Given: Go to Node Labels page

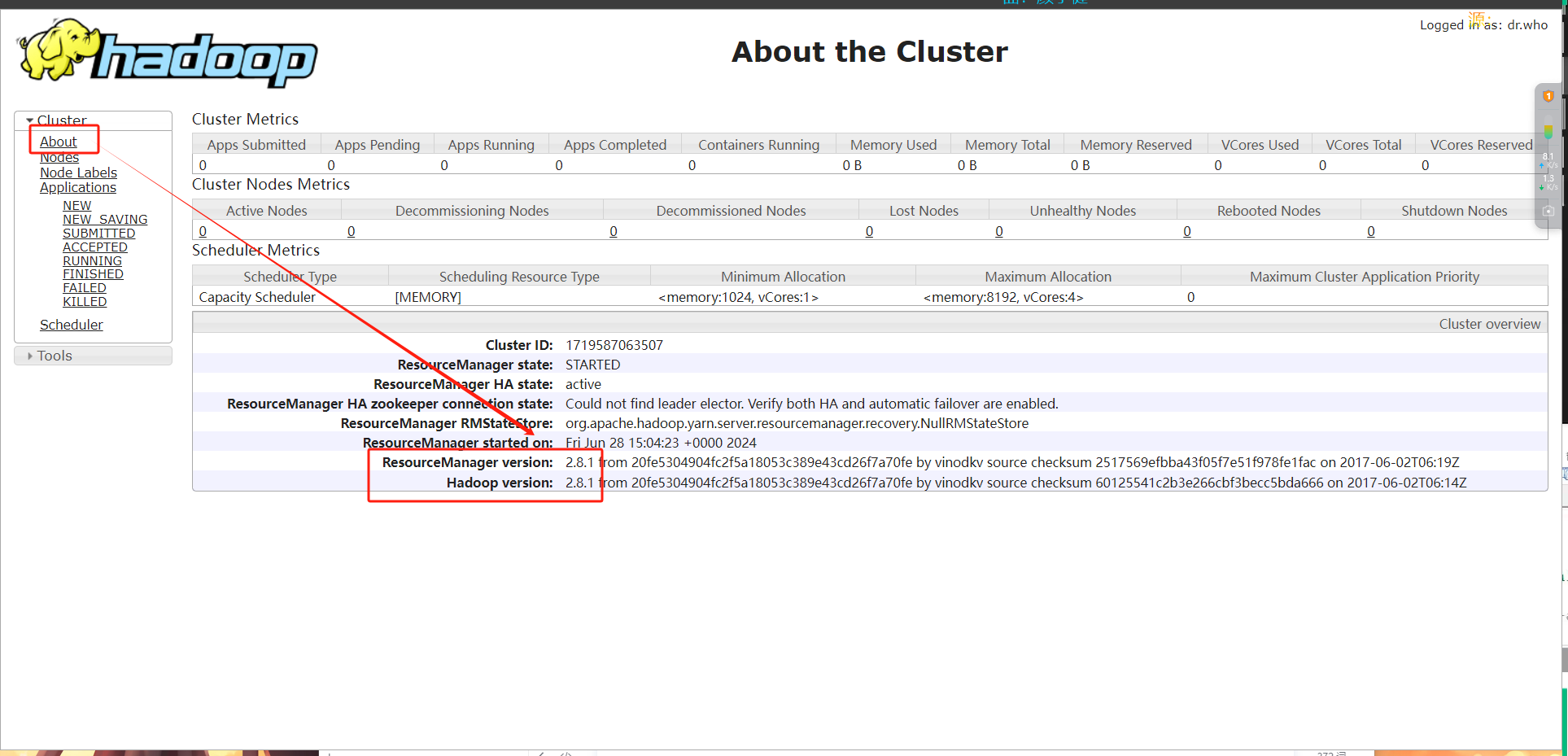Looking at the screenshot, I should point(78,173).
